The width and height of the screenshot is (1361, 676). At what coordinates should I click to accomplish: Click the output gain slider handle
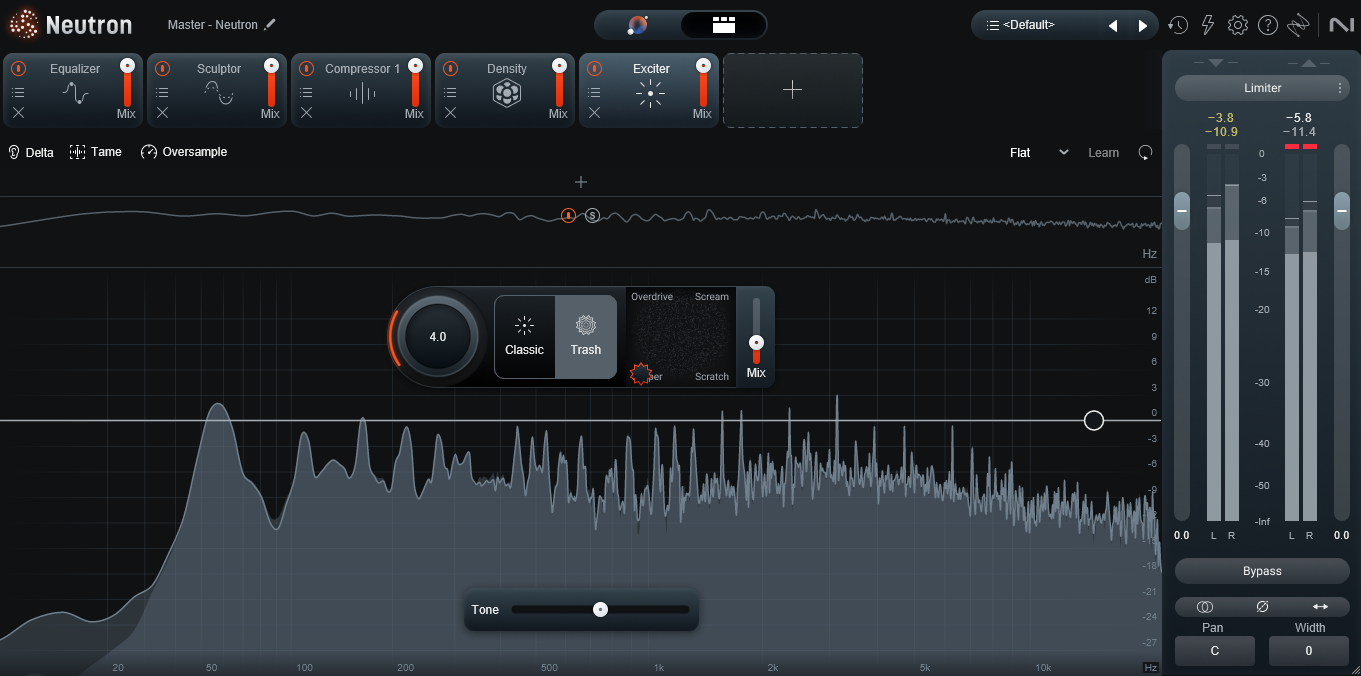click(1342, 212)
